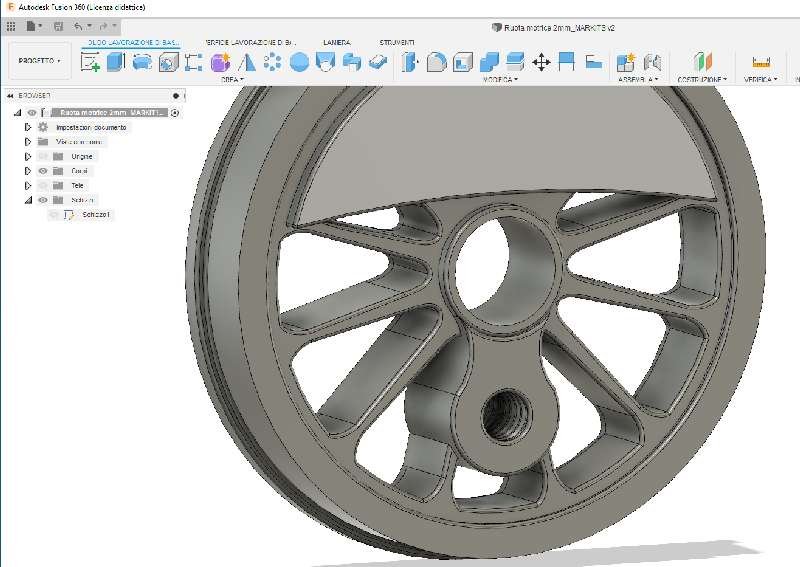The height and width of the screenshot is (567, 800).
Task: Select the Construction plane icon
Action: 703,62
